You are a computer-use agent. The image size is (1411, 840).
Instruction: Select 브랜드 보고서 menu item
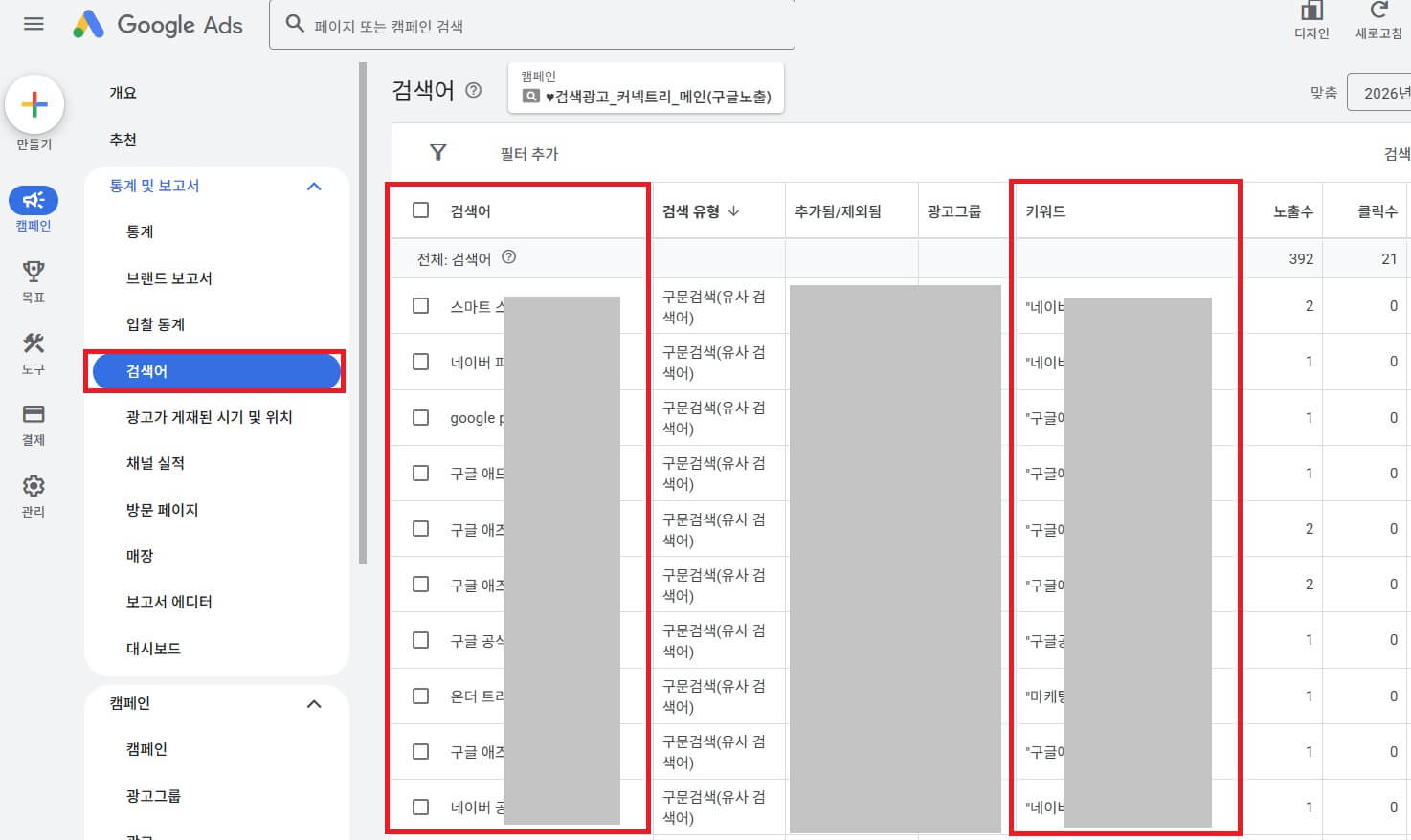pos(169,278)
